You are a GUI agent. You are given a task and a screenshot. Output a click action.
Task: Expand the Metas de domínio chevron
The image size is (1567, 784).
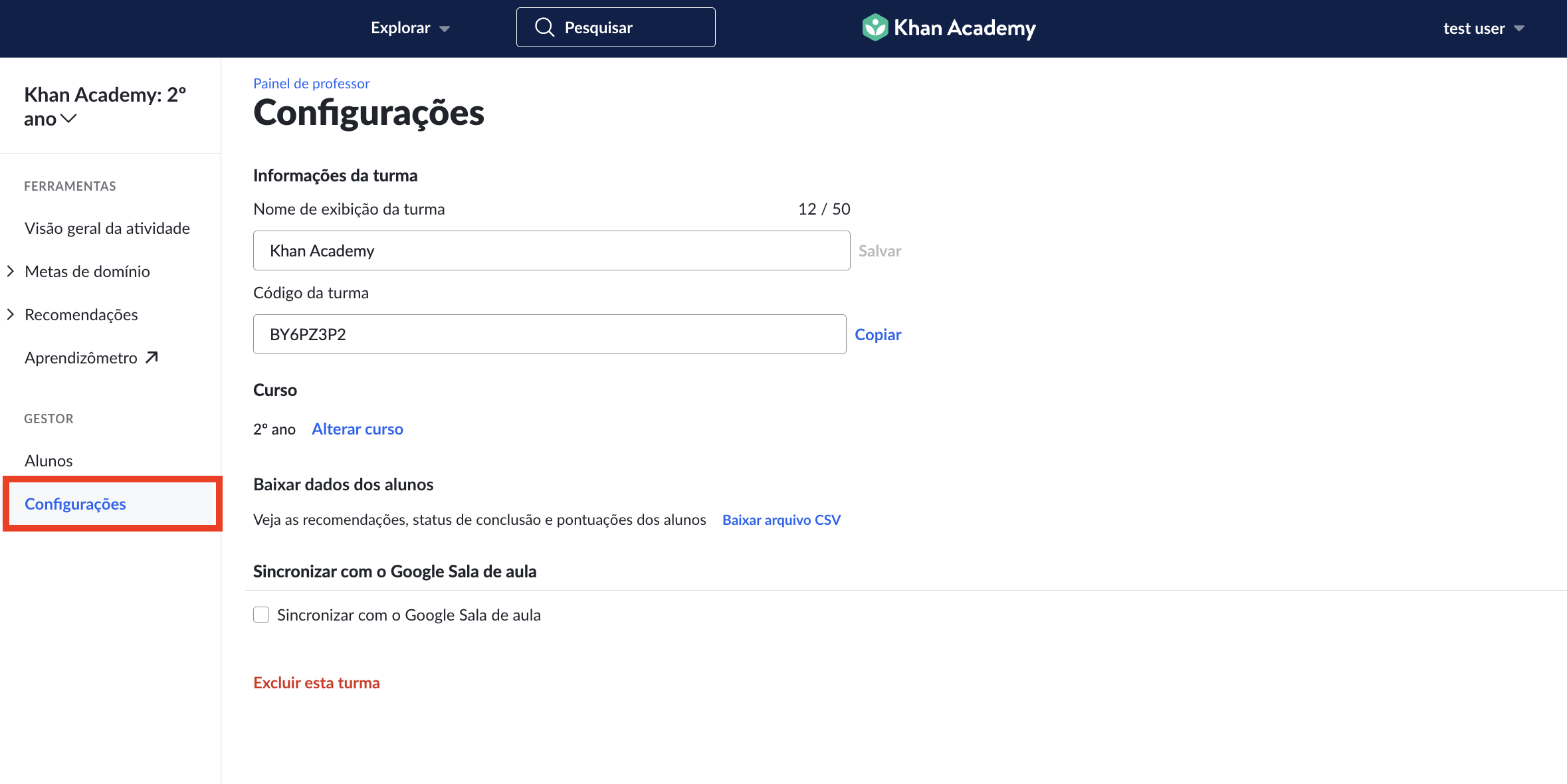point(10,271)
